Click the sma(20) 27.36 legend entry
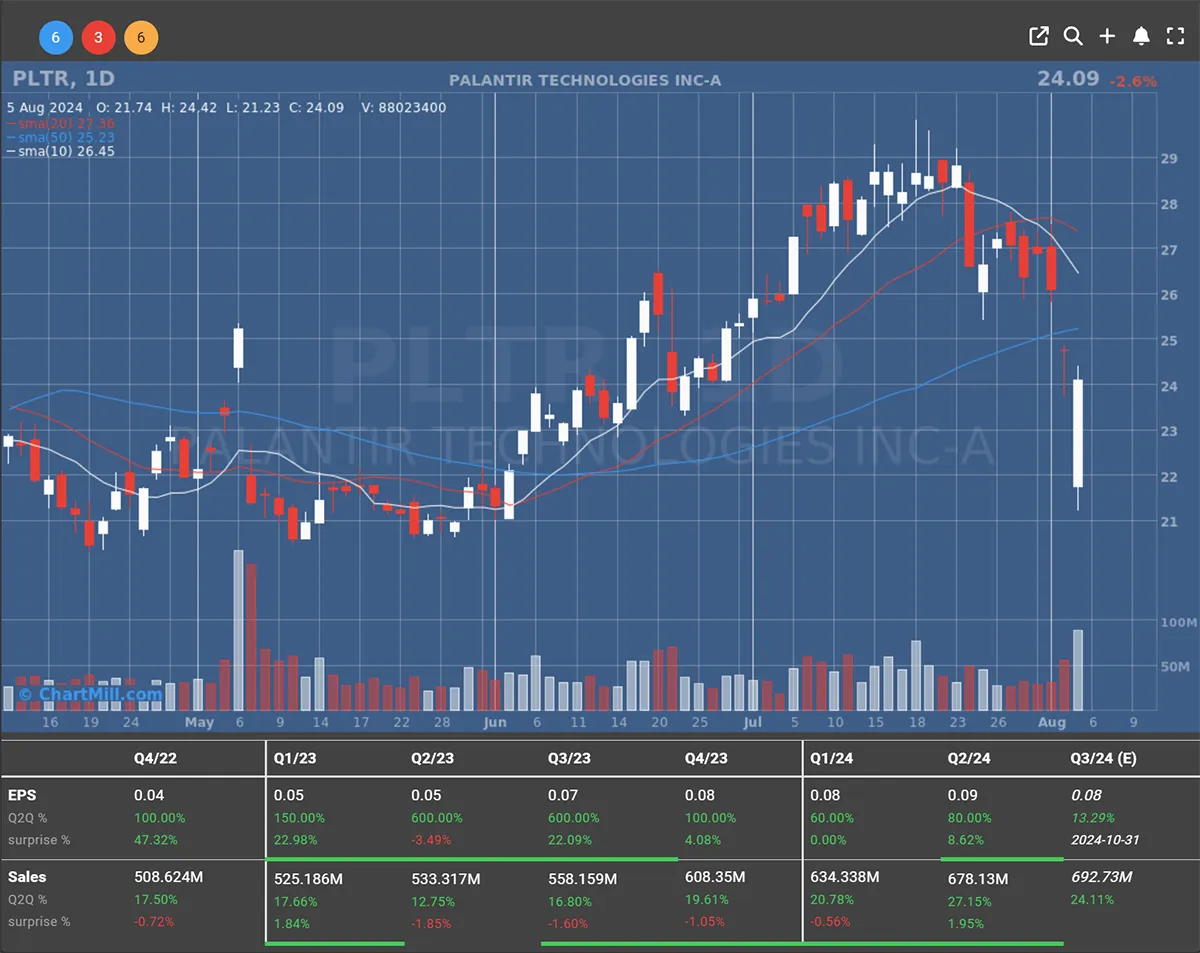 [x=60, y=123]
